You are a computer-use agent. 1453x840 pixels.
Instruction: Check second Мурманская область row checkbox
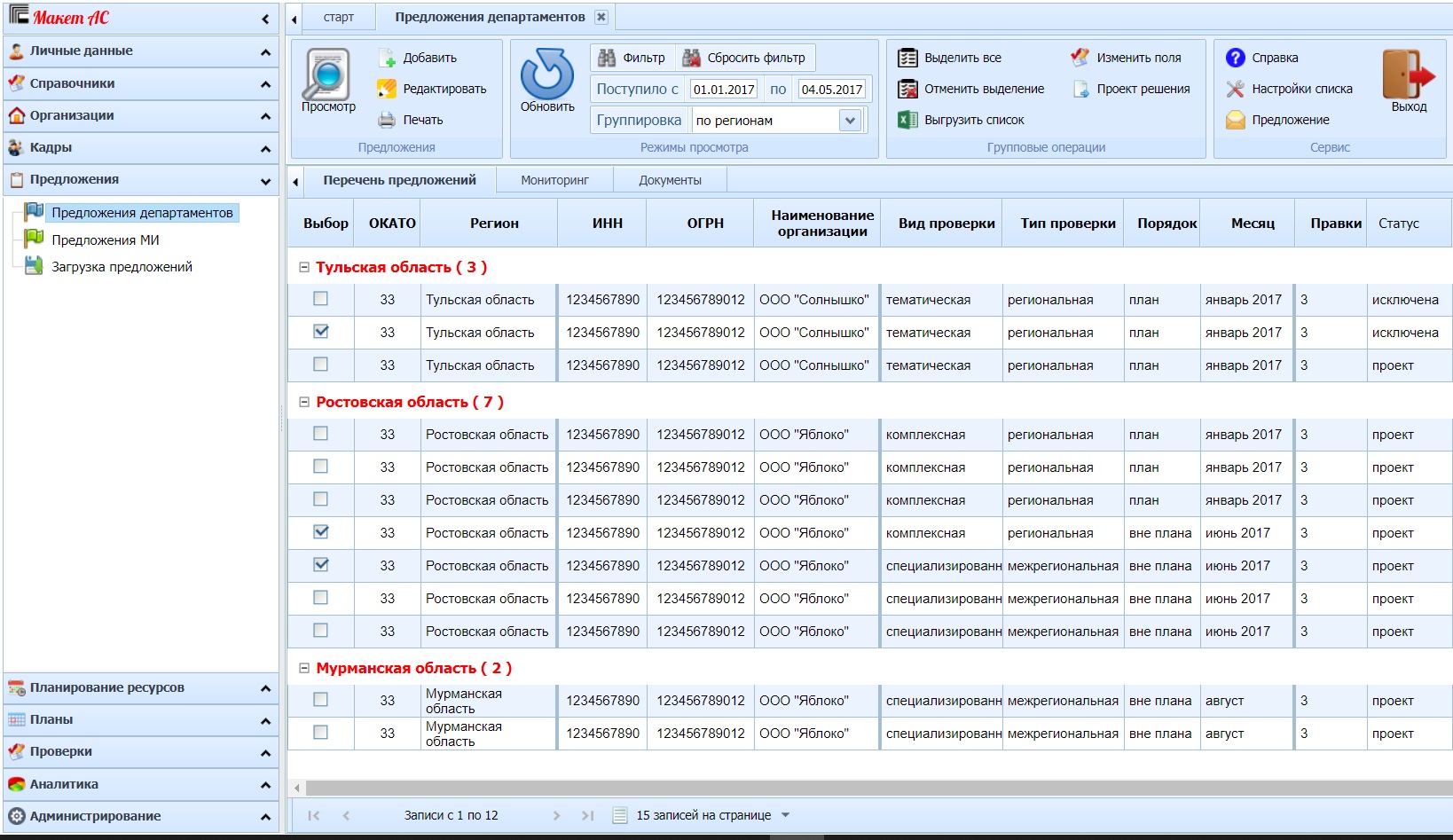click(320, 733)
